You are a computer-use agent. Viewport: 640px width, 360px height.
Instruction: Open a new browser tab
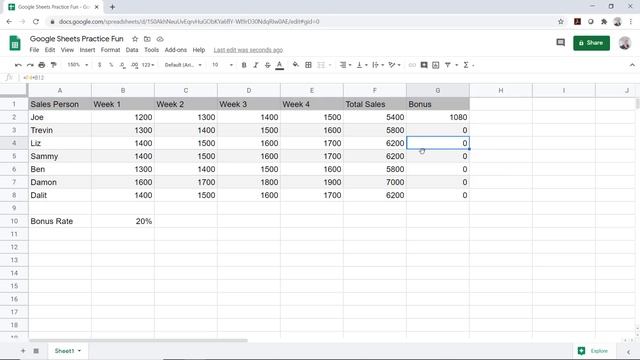tap(112, 7)
